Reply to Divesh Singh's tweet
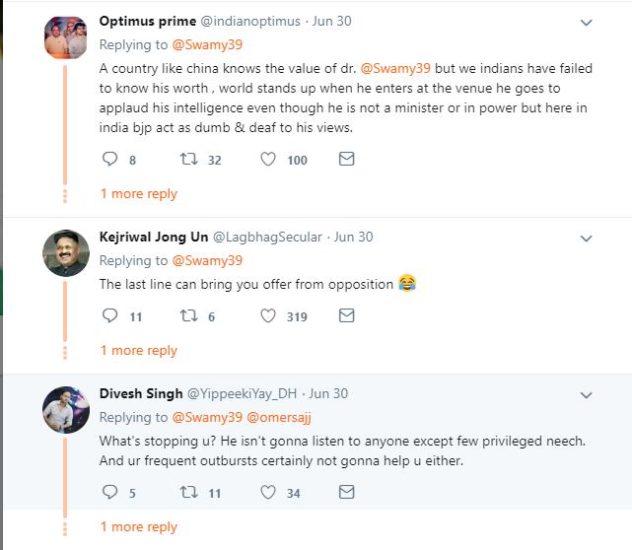Viewport: 632px width, 550px height. 110,492
